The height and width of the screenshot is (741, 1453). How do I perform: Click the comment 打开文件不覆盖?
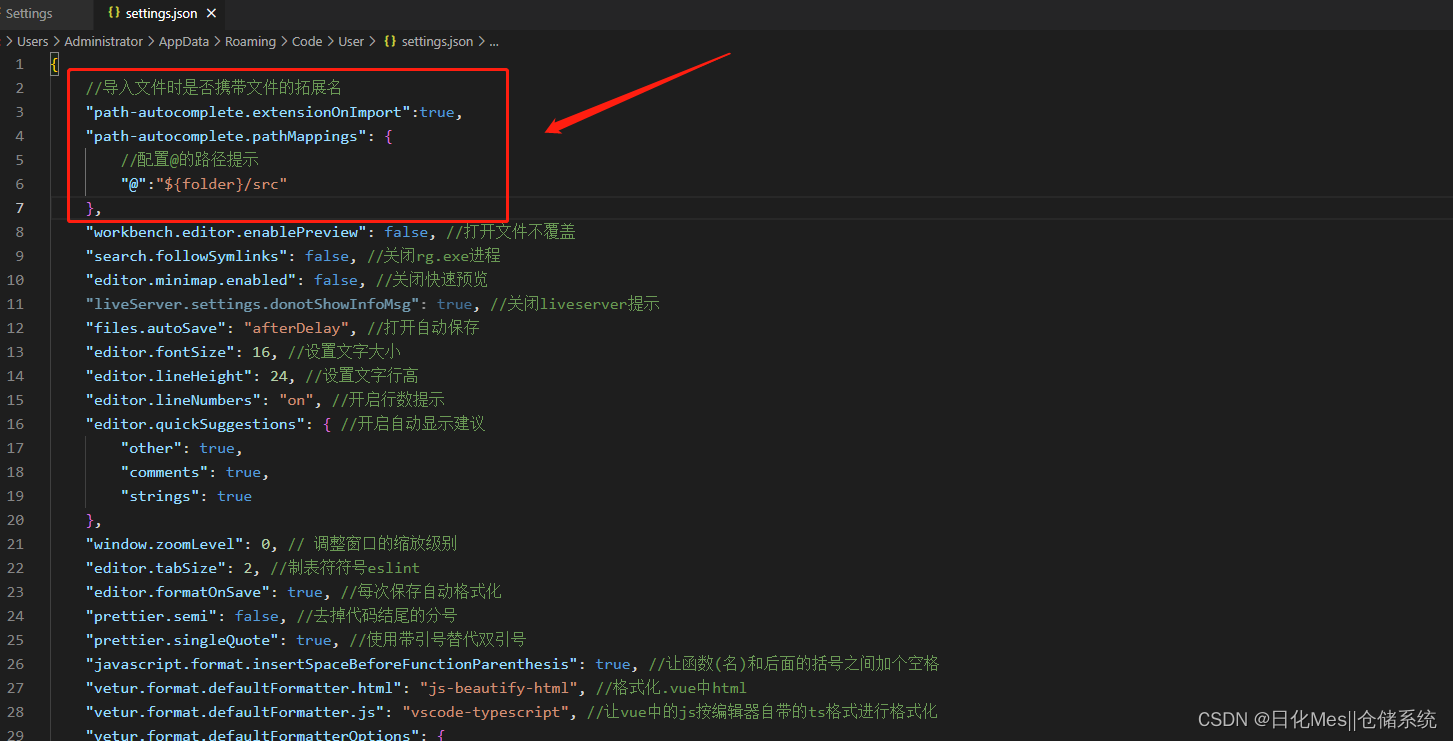point(511,232)
